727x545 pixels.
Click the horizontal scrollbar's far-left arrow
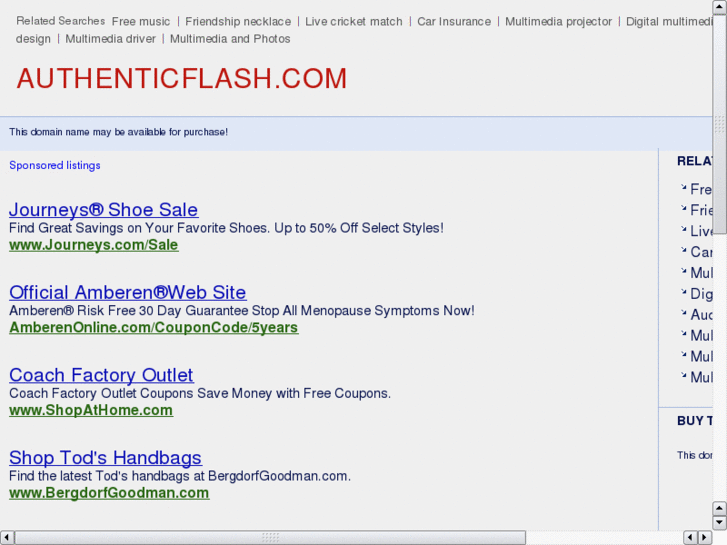7,538
